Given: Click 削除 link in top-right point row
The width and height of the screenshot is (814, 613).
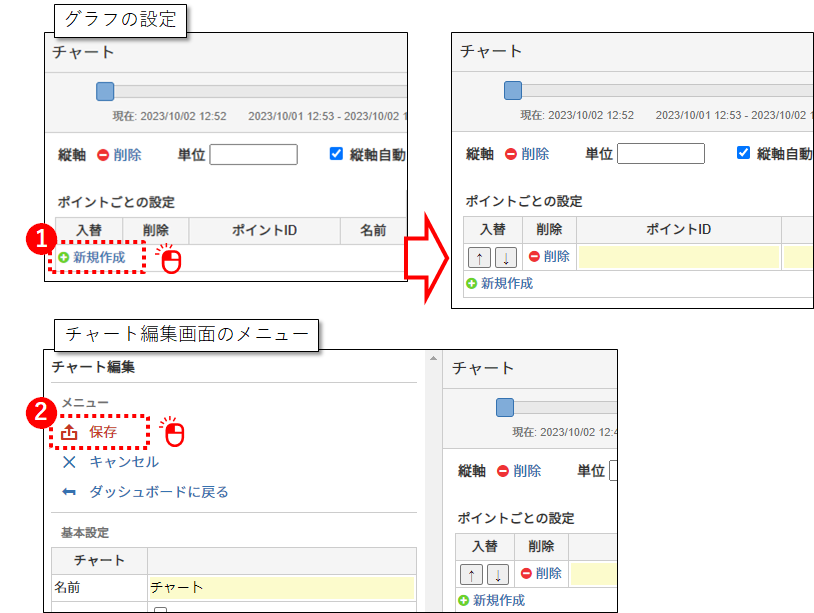Looking at the screenshot, I should tap(557, 256).
